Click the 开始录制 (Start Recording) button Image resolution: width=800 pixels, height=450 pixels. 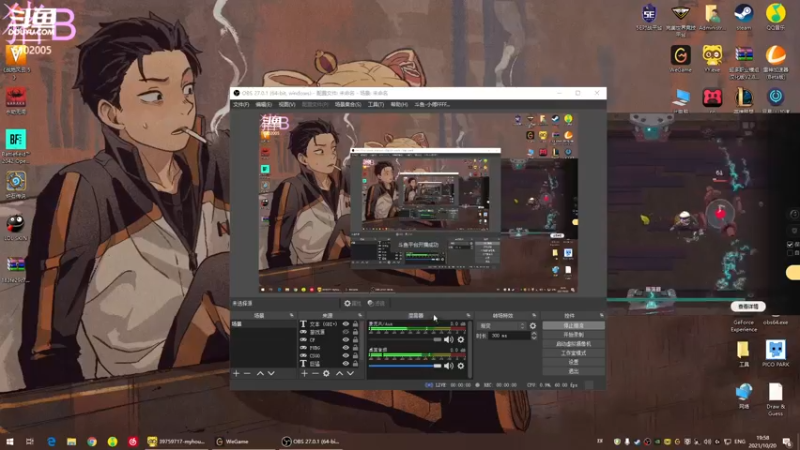pos(573,335)
